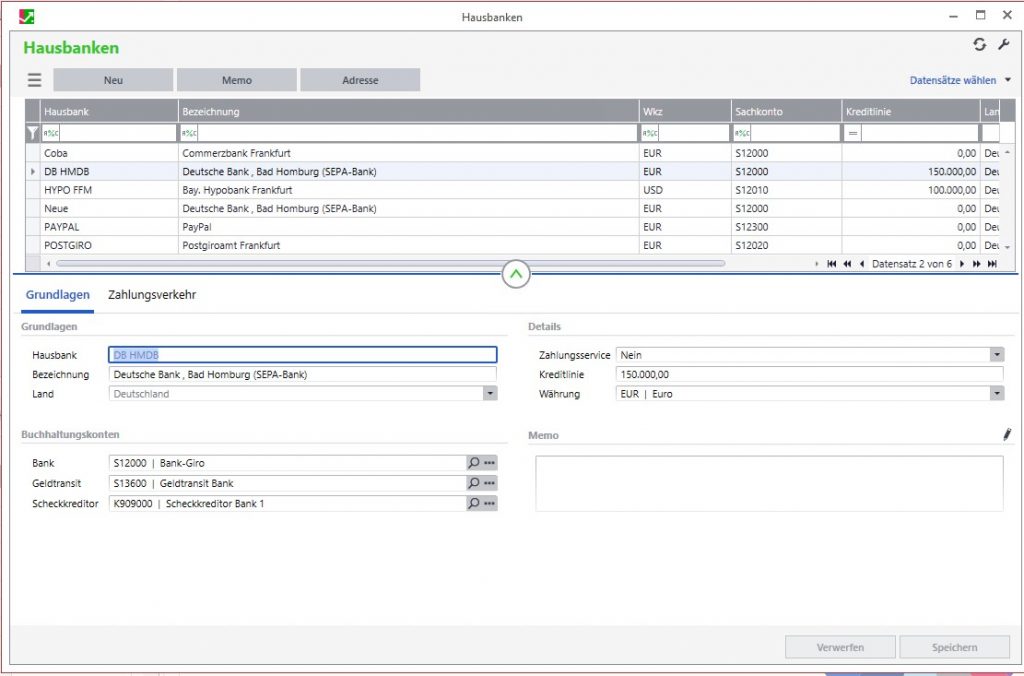Open the Währung currency dropdown
This screenshot has height=676, width=1024.
coord(996,394)
